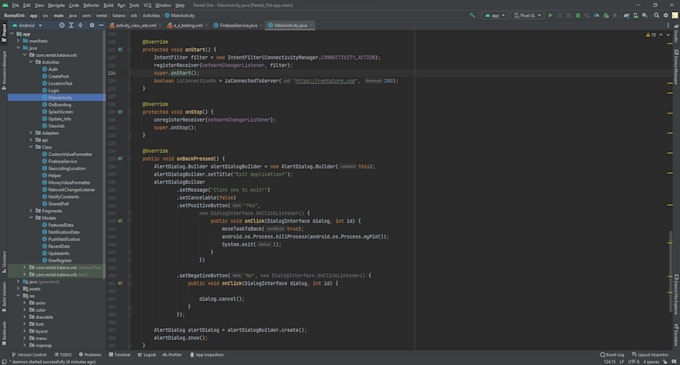Open the Profiler tool window
680x365 pixels.
172,355
